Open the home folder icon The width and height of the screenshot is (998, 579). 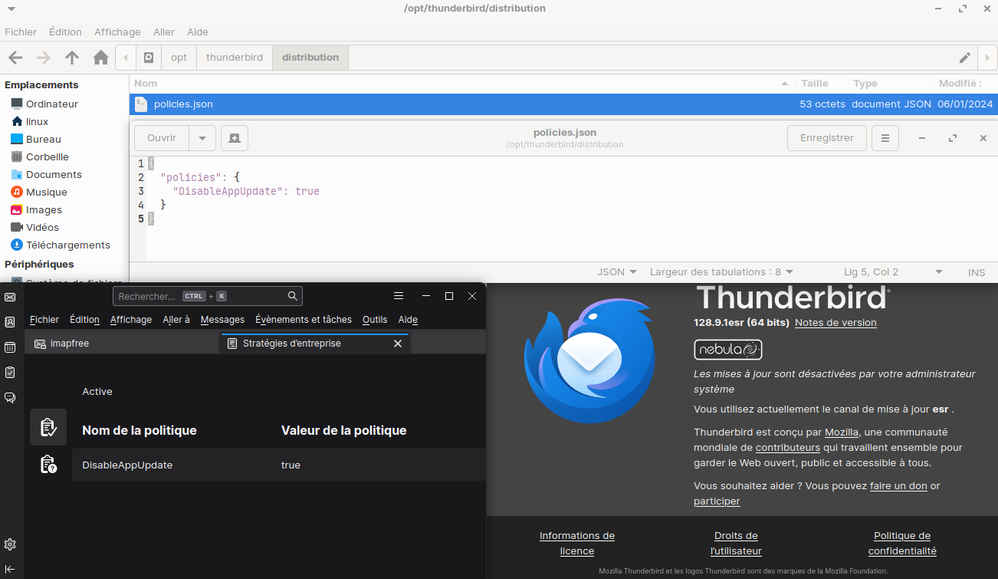pyautogui.click(x=101, y=57)
